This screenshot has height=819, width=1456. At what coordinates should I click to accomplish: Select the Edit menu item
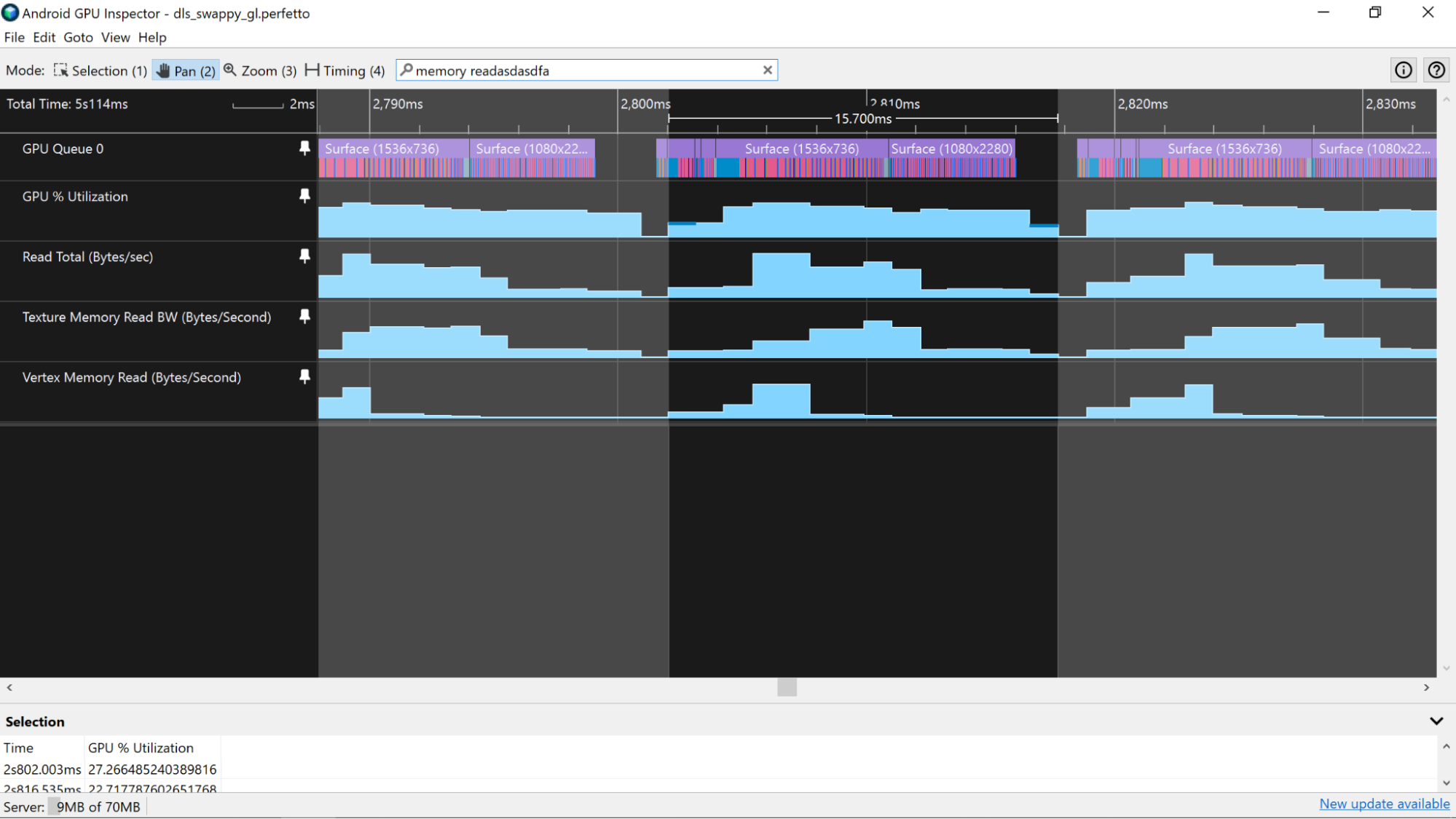coord(42,37)
